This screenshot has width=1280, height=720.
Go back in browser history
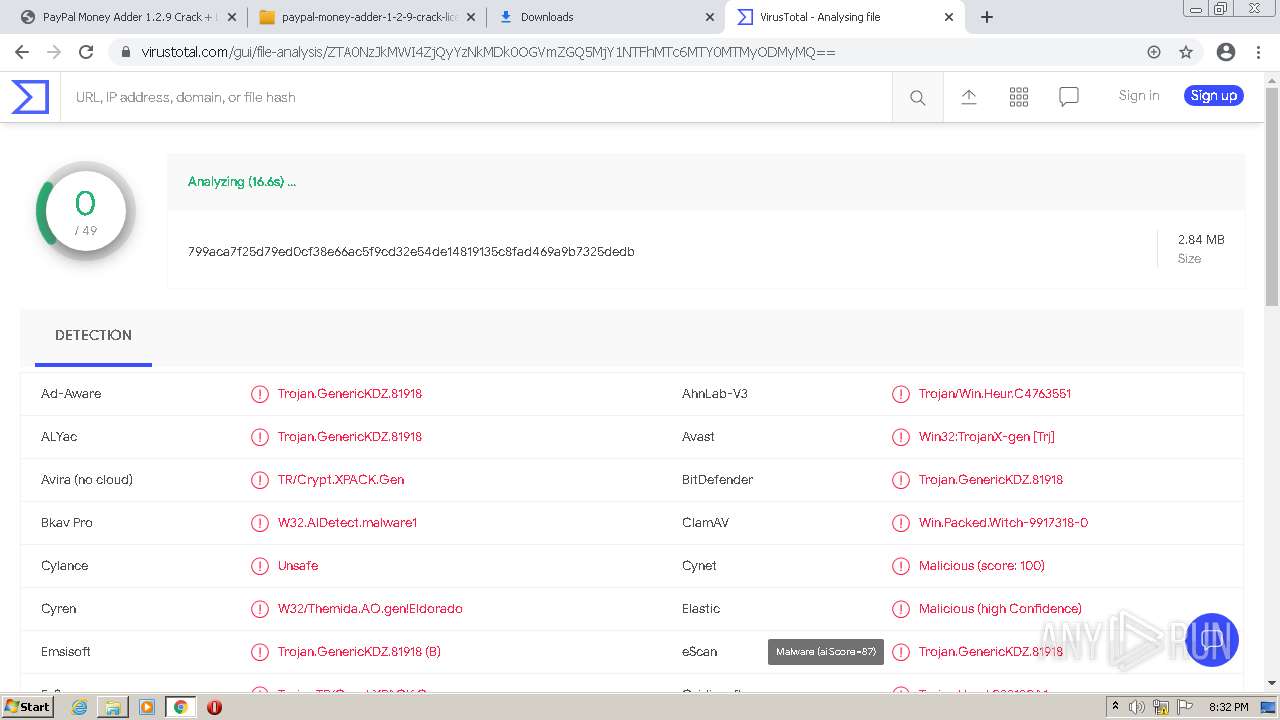coord(22,52)
